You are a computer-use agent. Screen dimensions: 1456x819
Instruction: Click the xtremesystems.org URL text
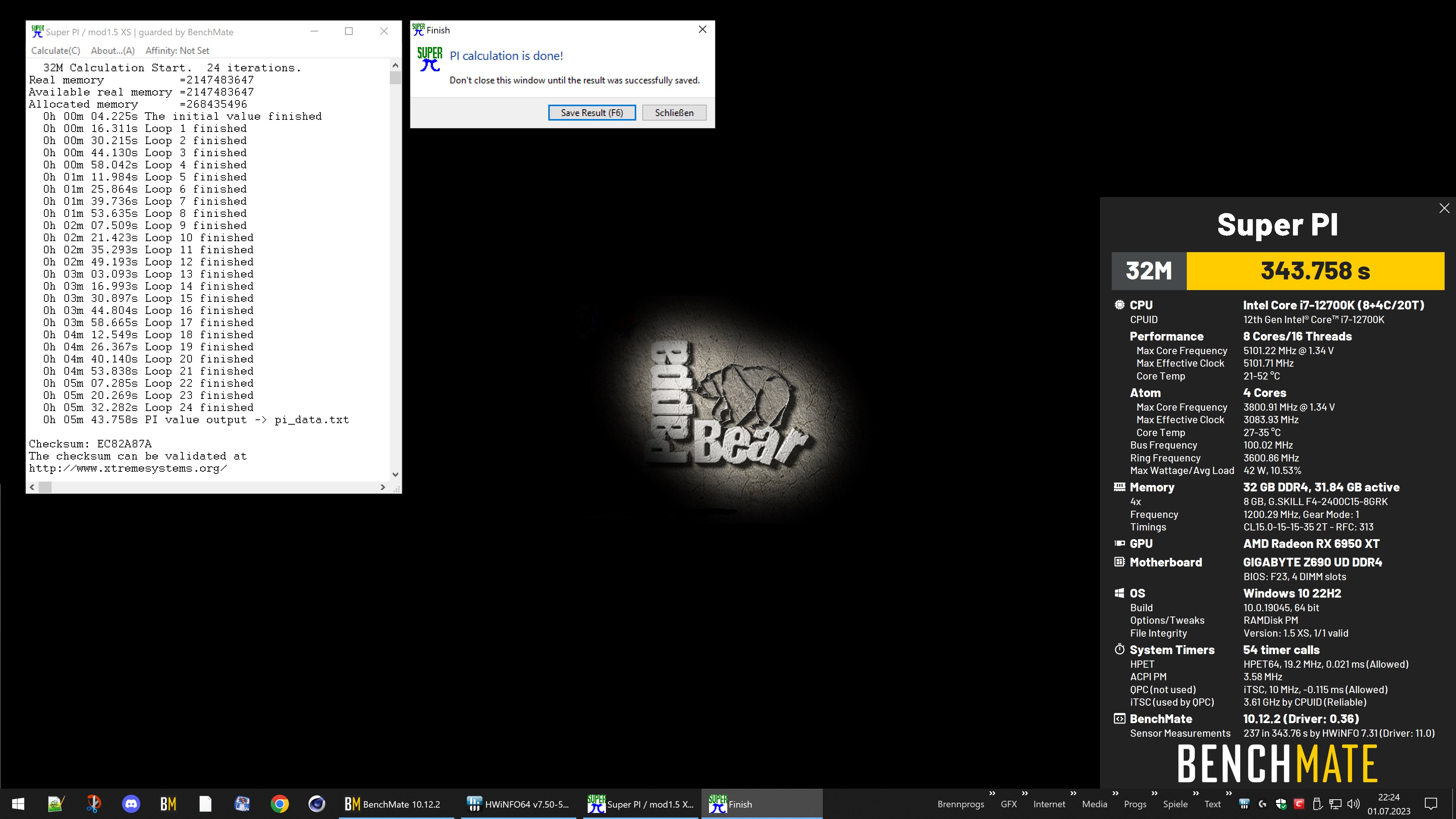(x=128, y=468)
